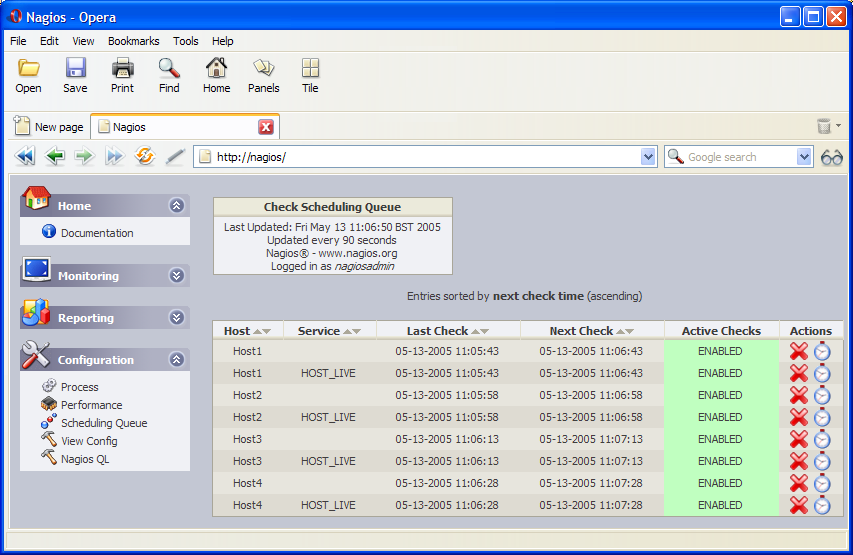Viewport: 853px width, 555px height.
Task: Open the View menu
Action: (x=83, y=41)
